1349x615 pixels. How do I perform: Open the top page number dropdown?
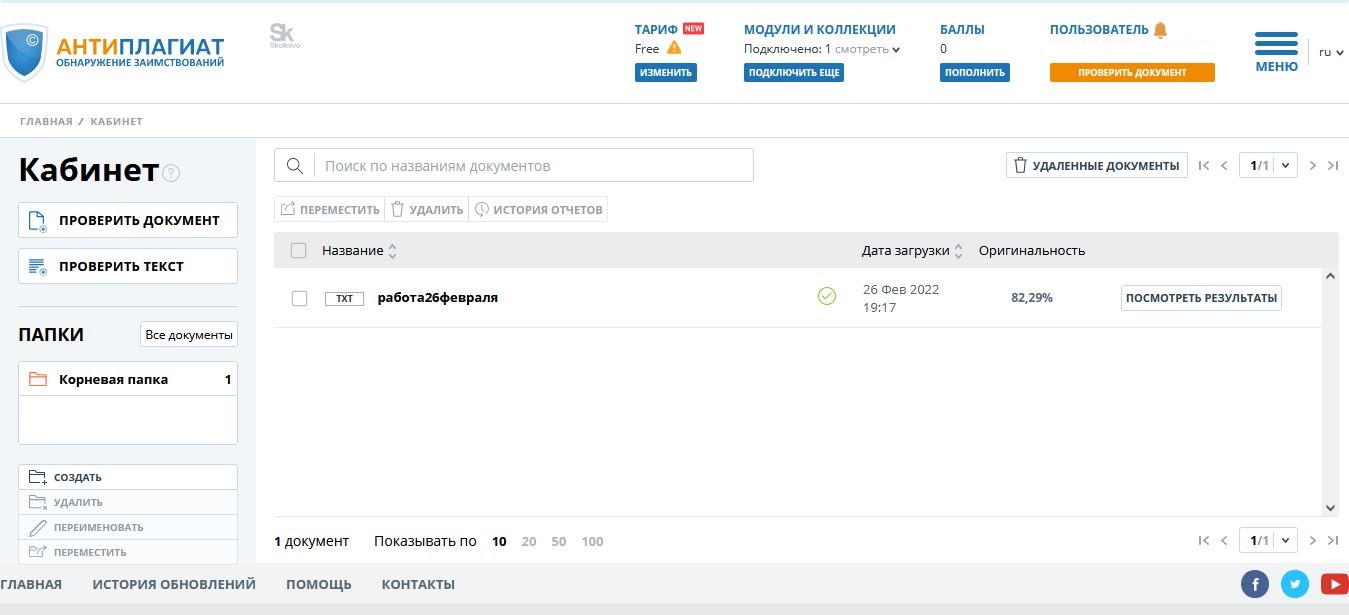click(1268, 166)
